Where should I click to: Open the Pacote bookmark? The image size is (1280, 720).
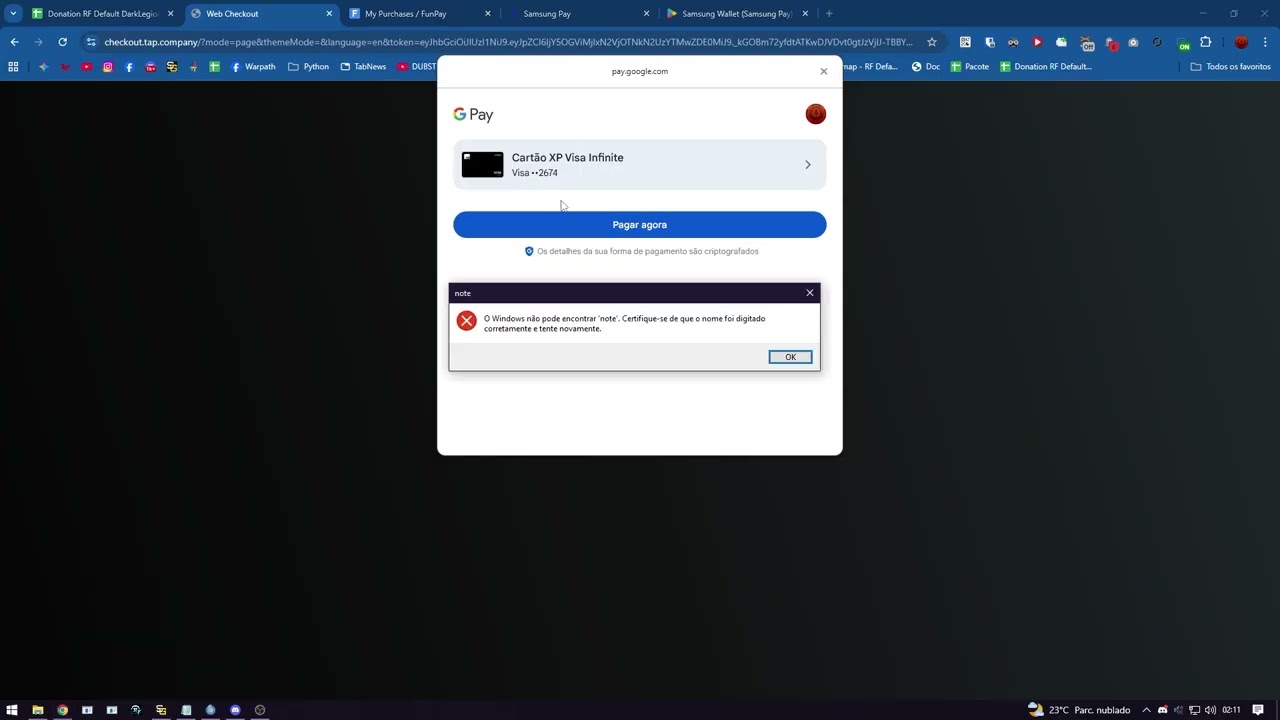point(970,67)
